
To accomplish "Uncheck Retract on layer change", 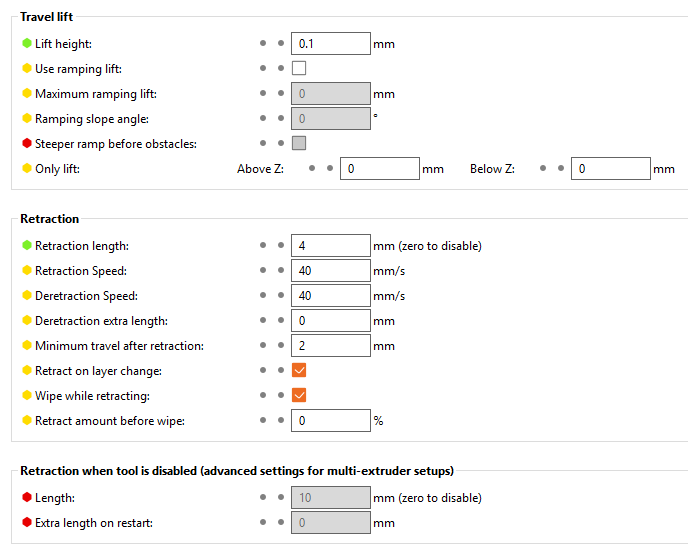I will coord(299,370).
